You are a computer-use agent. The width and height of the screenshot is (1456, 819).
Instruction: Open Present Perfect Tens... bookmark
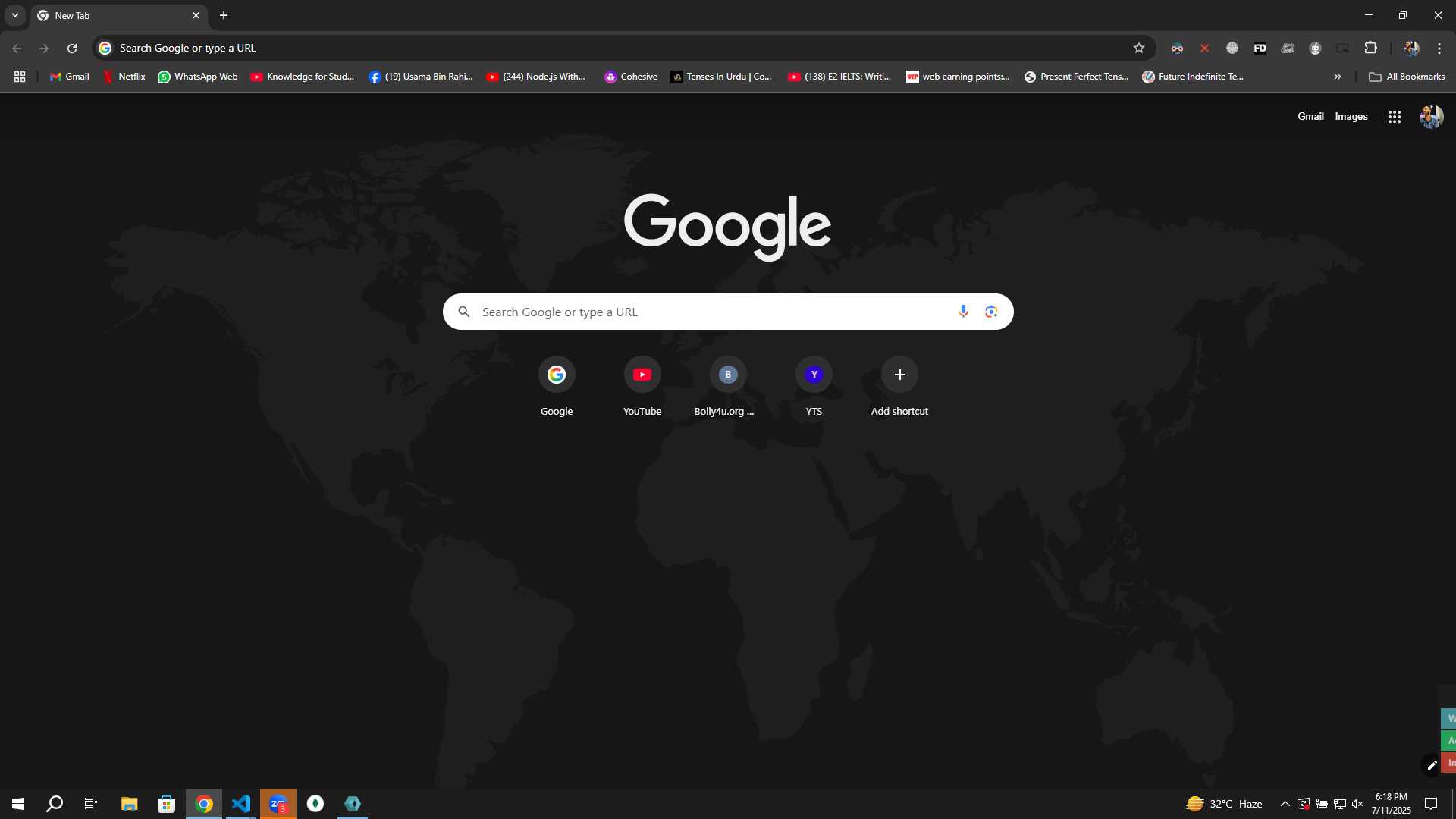click(x=1076, y=77)
